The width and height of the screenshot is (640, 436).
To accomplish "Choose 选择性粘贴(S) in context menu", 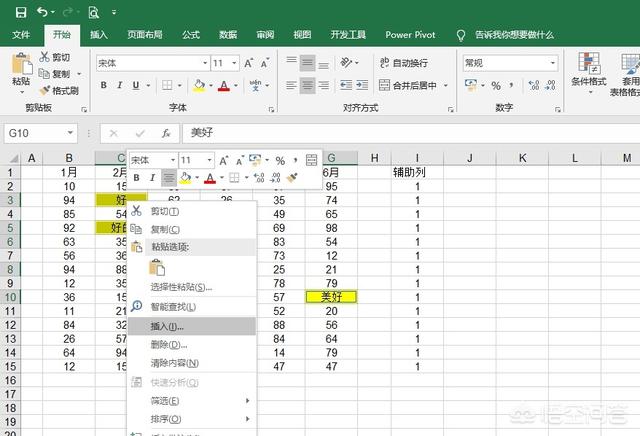I will pyautogui.click(x=192, y=287).
